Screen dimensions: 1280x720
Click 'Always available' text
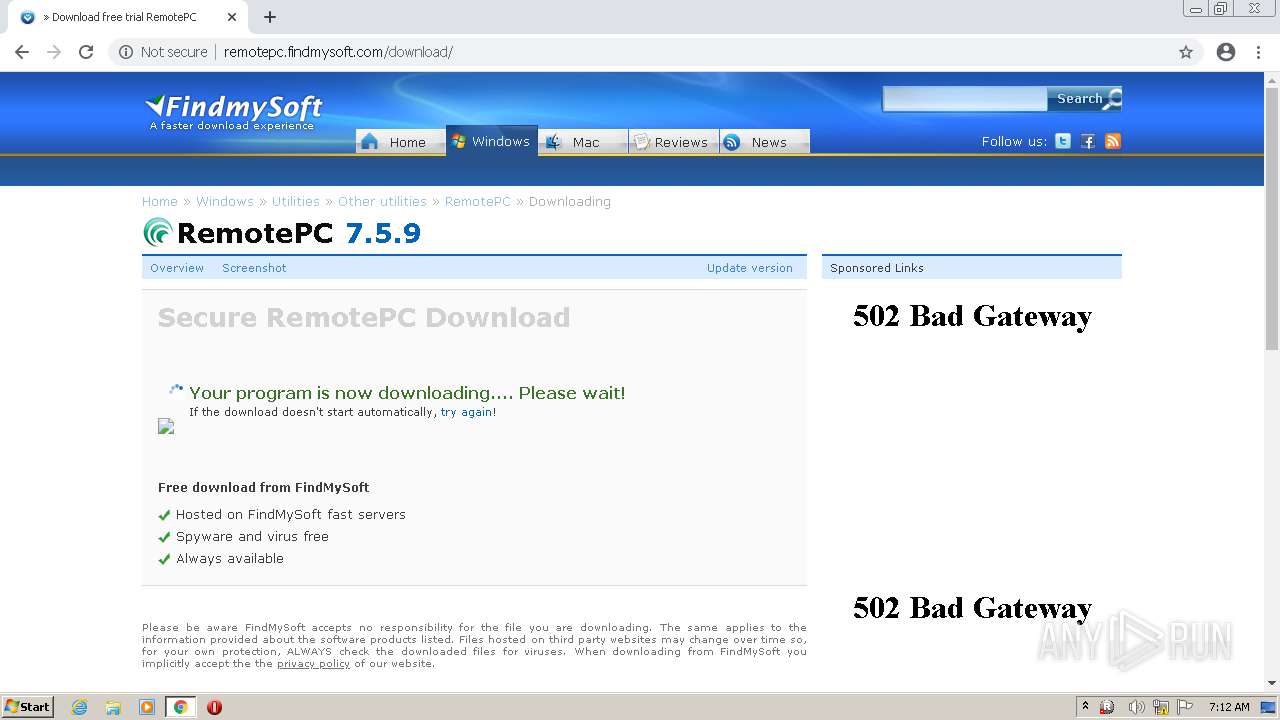click(230, 559)
